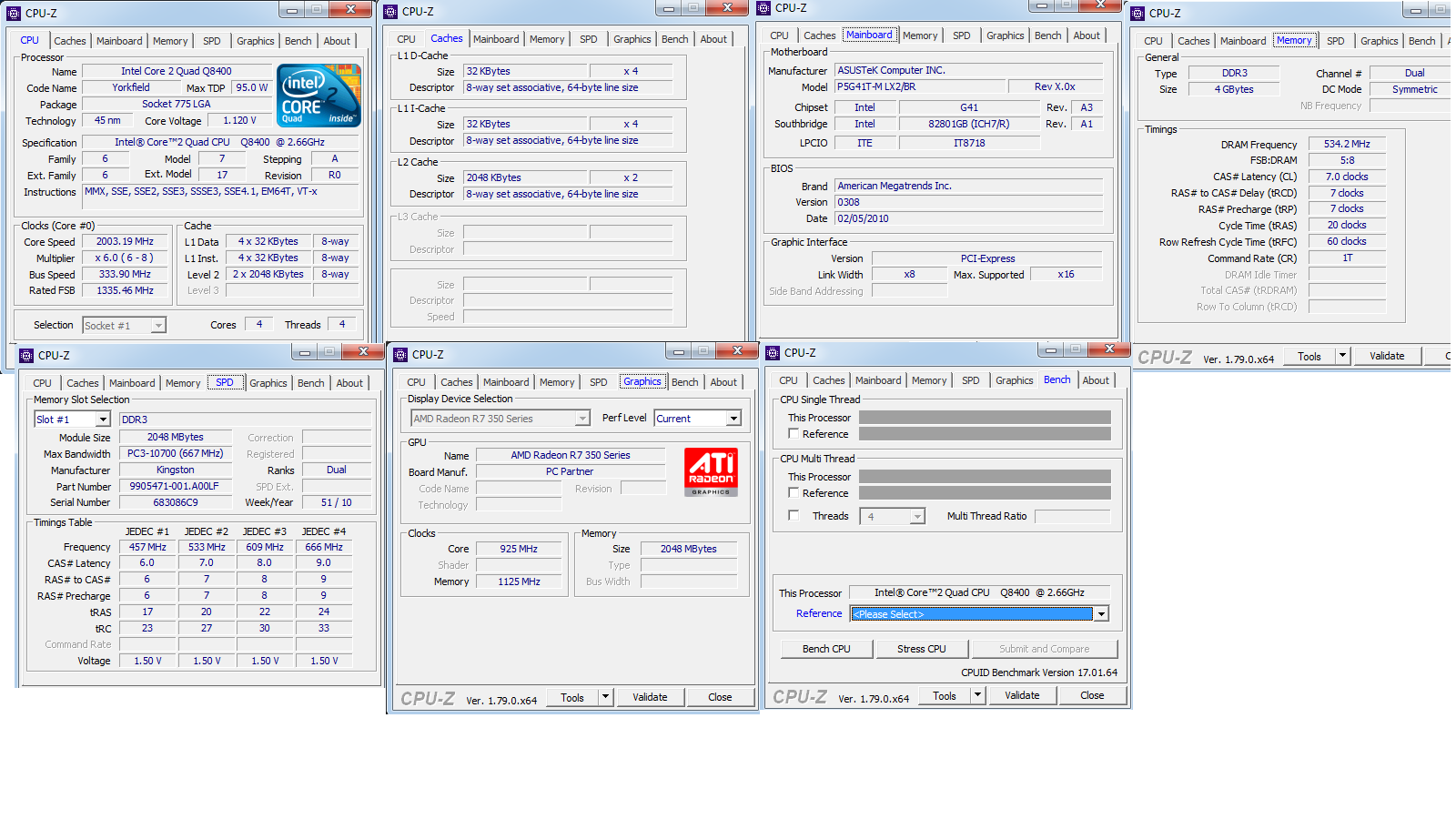
Task: Open the AMD Radeon R7 350 Series device dropdown
Action: [x=582, y=419]
